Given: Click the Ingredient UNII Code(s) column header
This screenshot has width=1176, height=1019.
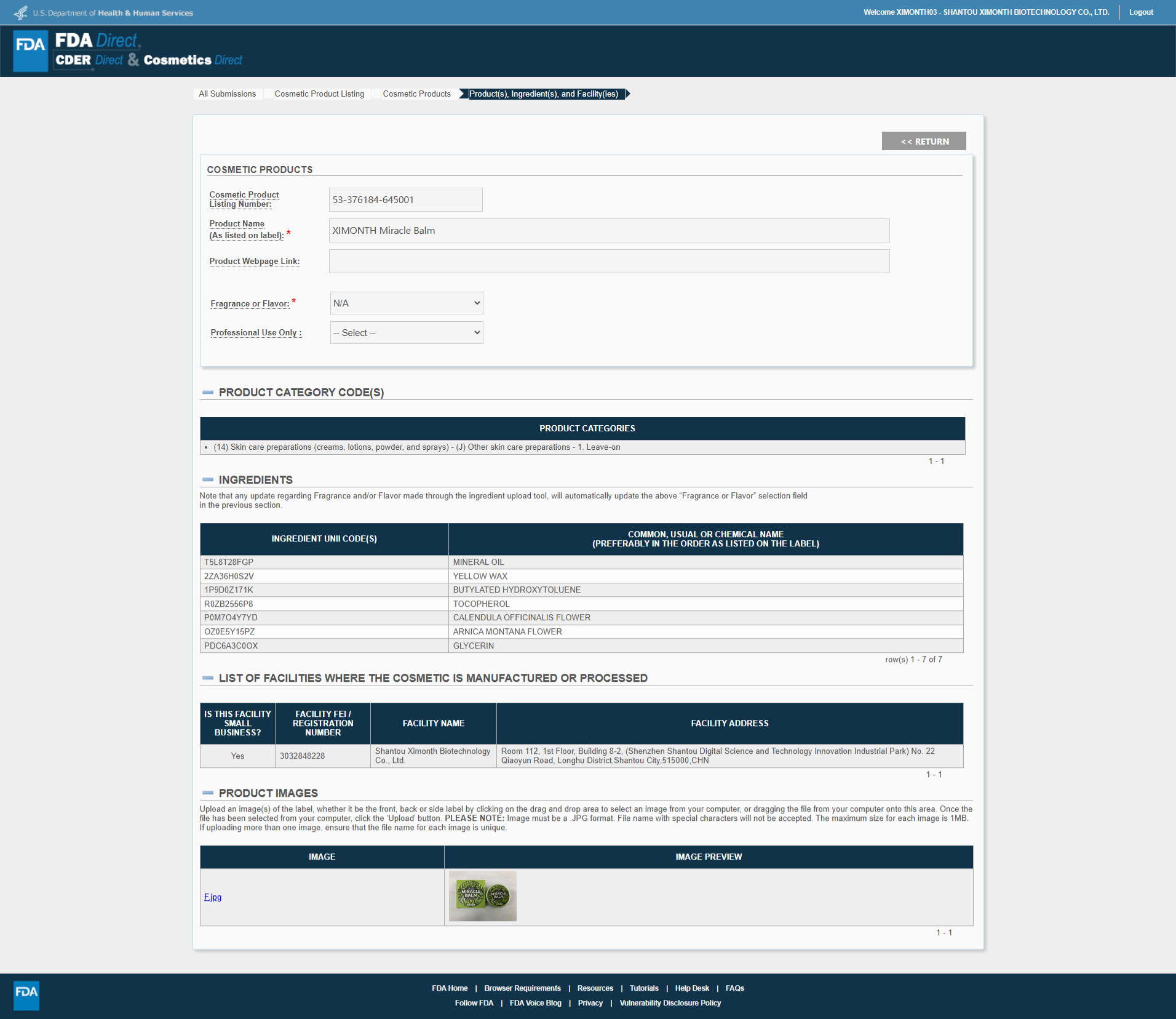Looking at the screenshot, I should point(324,539).
